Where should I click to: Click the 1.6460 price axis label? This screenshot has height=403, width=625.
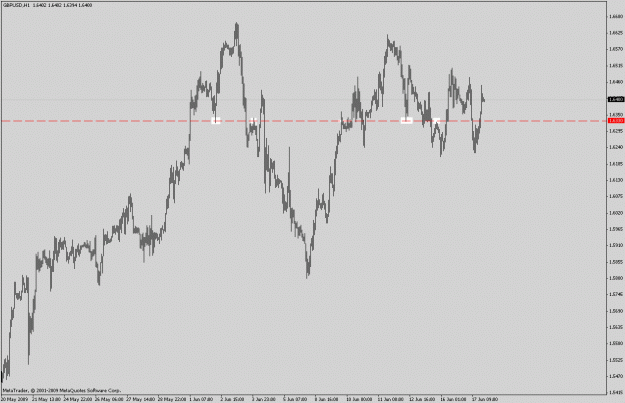pyautogui.click(x=616, y=82)
